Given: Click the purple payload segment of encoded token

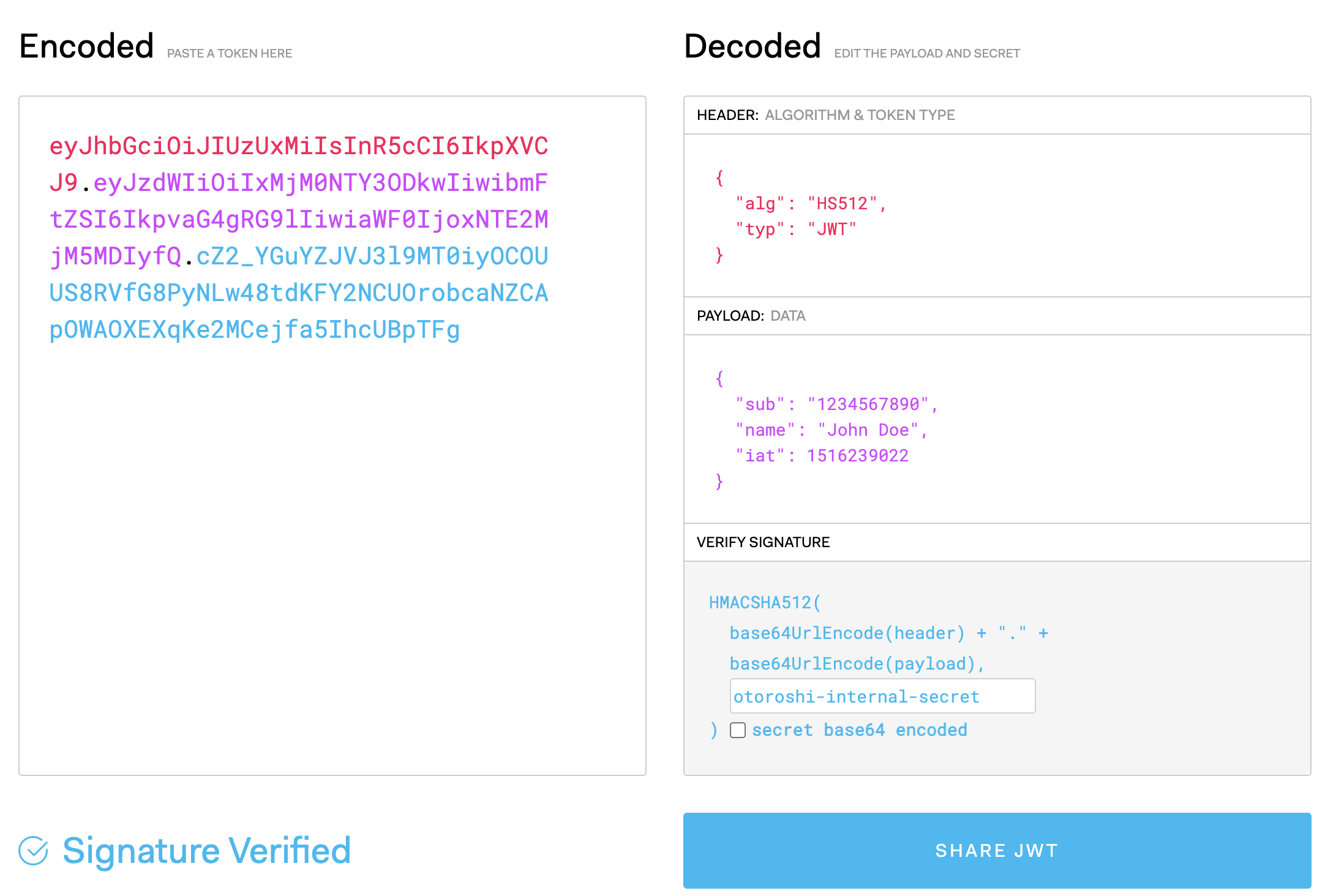Looking at the screenshot, I should click(x=298, y=220).
